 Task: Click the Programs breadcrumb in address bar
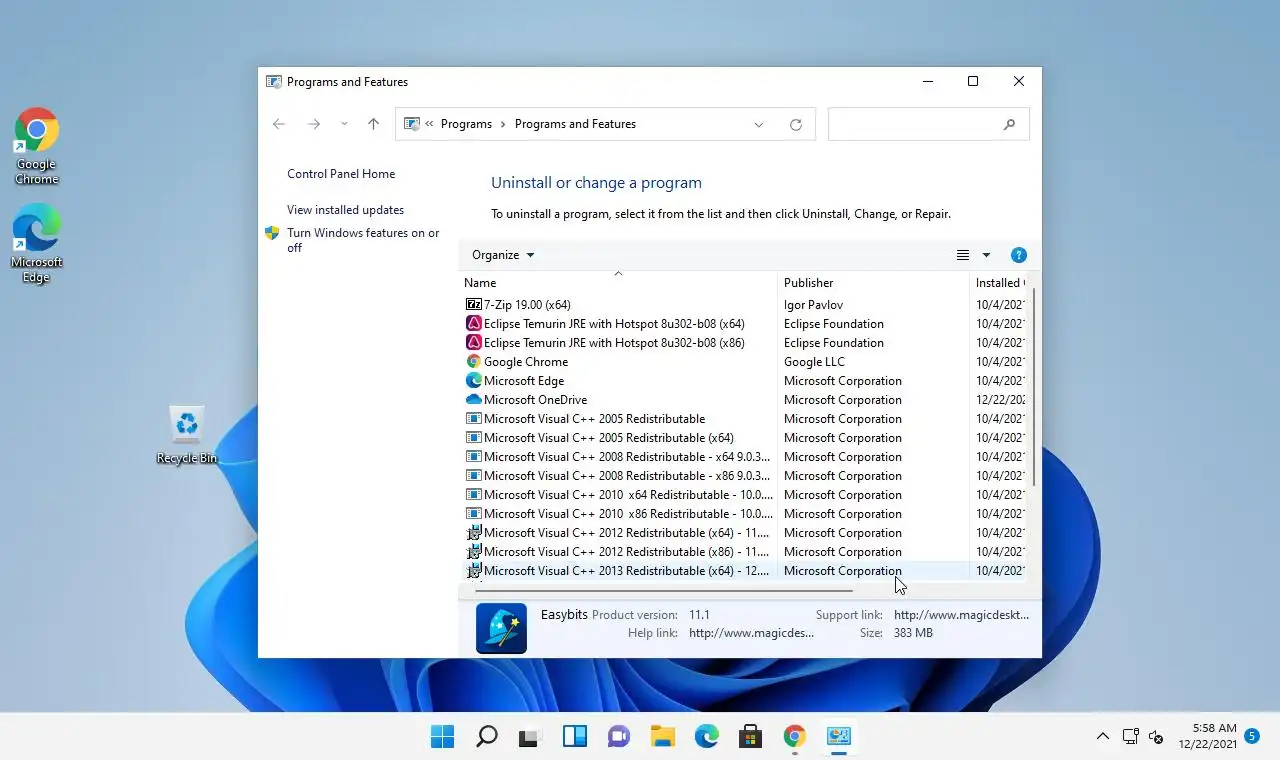(466, 124)
